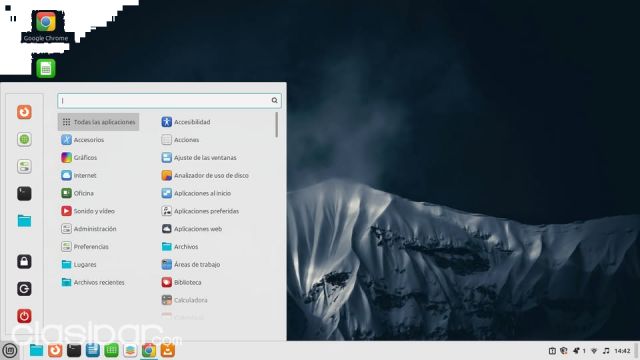Lock the screen using the padlock icon
640x360 pixels.
coord(24,262)
